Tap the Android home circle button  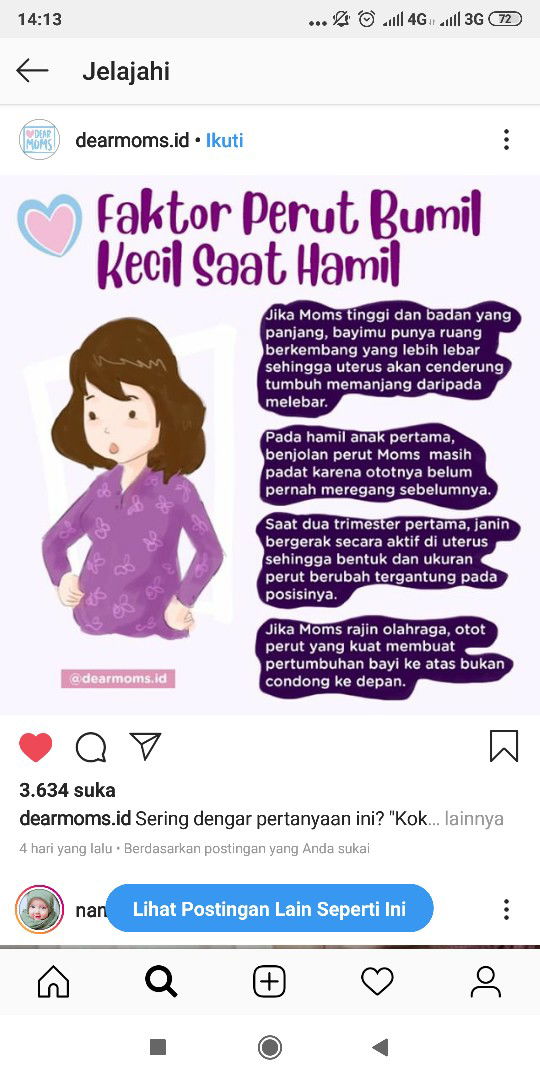click(x=269, y=1048)
